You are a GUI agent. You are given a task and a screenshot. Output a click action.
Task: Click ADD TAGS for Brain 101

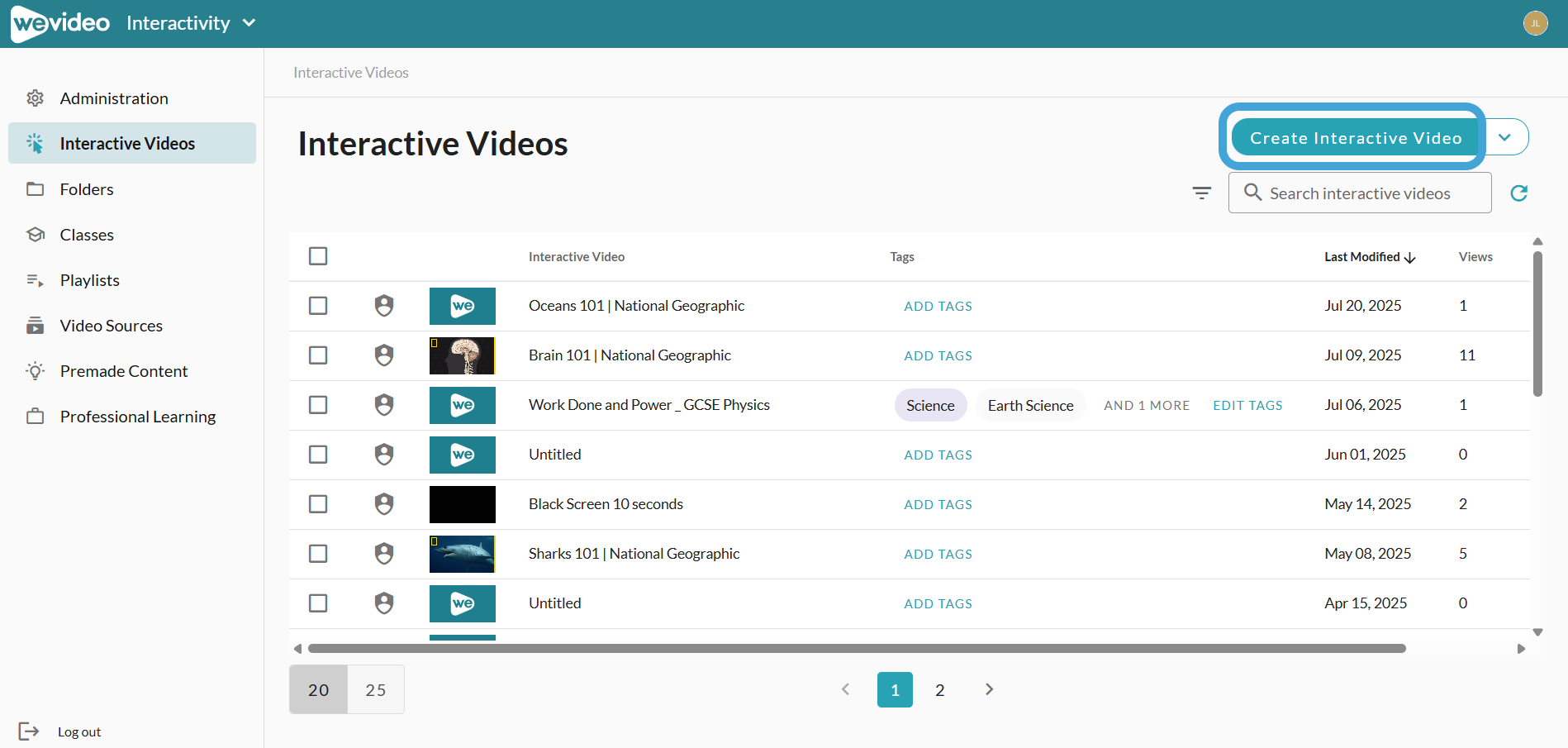point(938,356)
